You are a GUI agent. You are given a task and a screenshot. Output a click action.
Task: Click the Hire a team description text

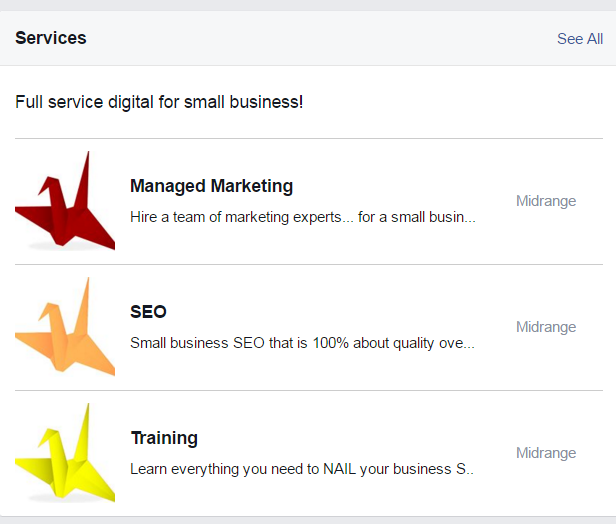(302, 217)
